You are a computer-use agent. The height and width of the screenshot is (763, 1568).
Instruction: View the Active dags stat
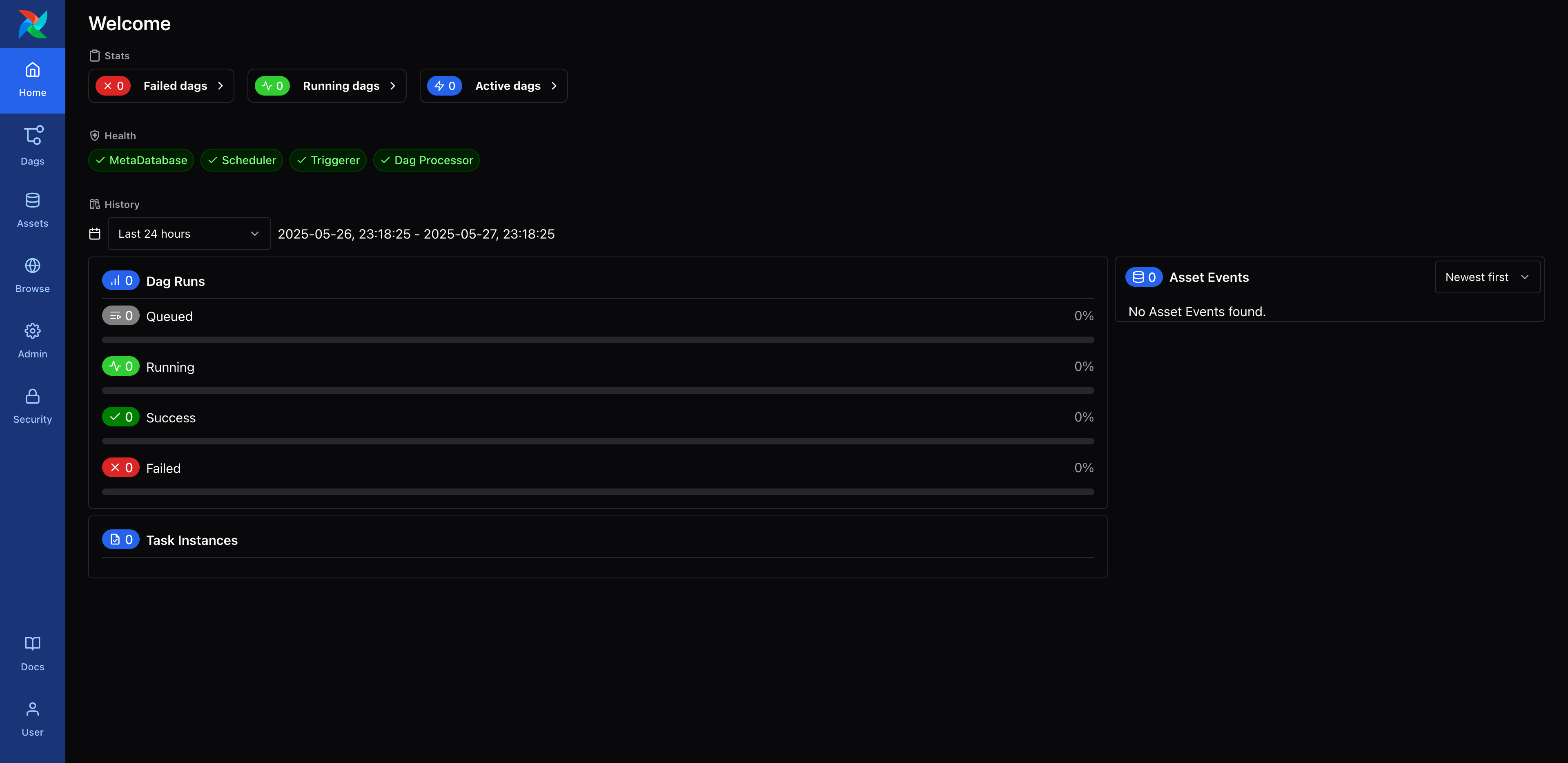coord(493,86)
